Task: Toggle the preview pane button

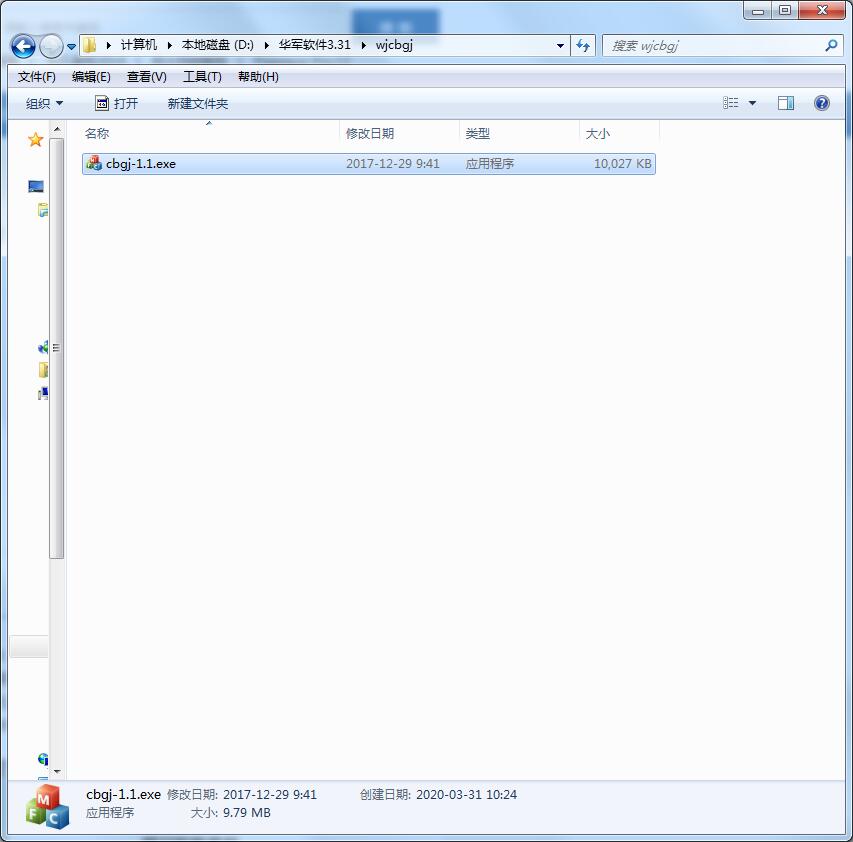Action: tap(785, 102)
